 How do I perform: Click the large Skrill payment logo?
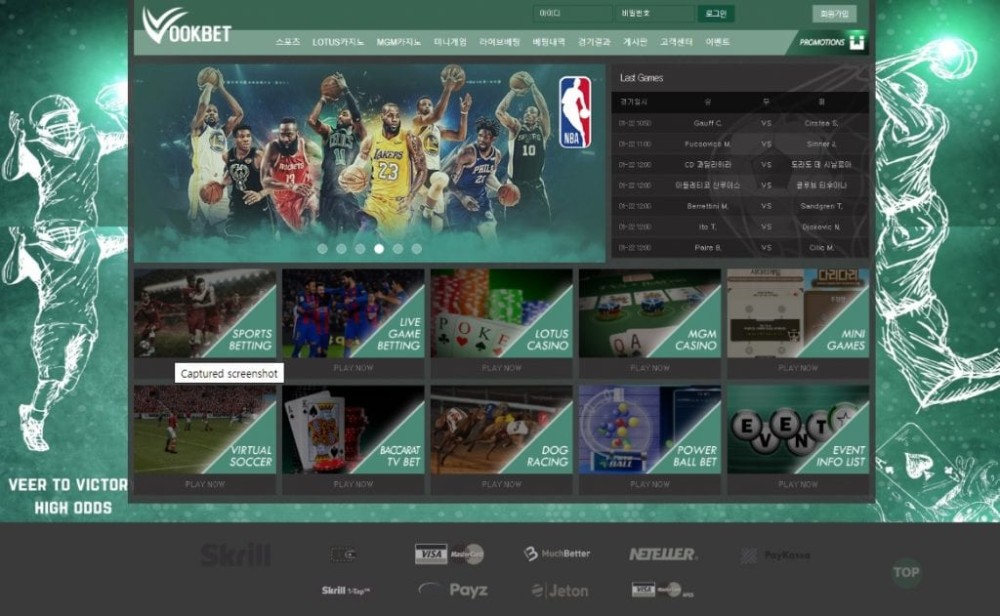click(235, 555)
